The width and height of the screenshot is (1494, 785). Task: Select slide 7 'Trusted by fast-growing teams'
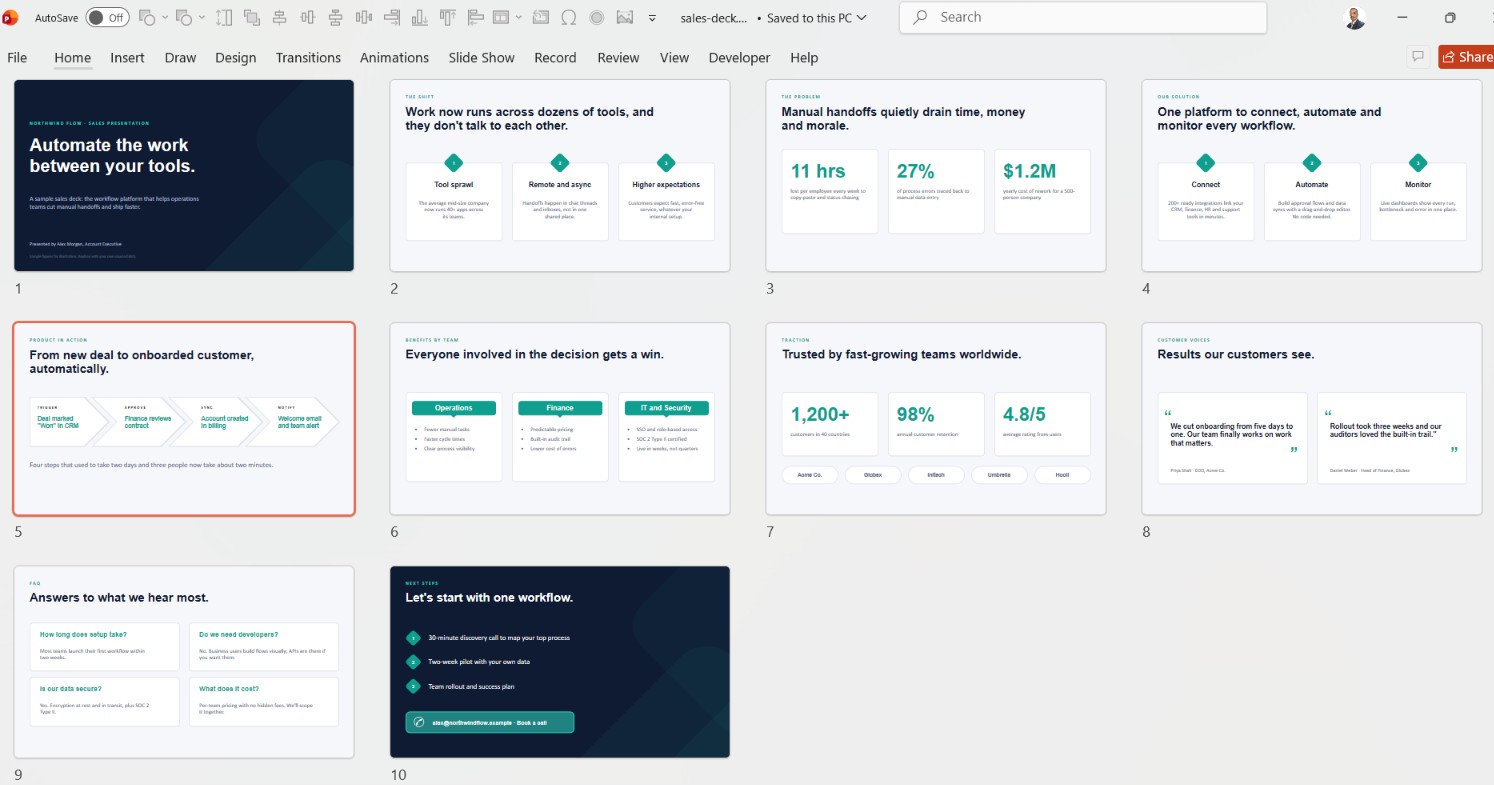[x=936, y=419]
